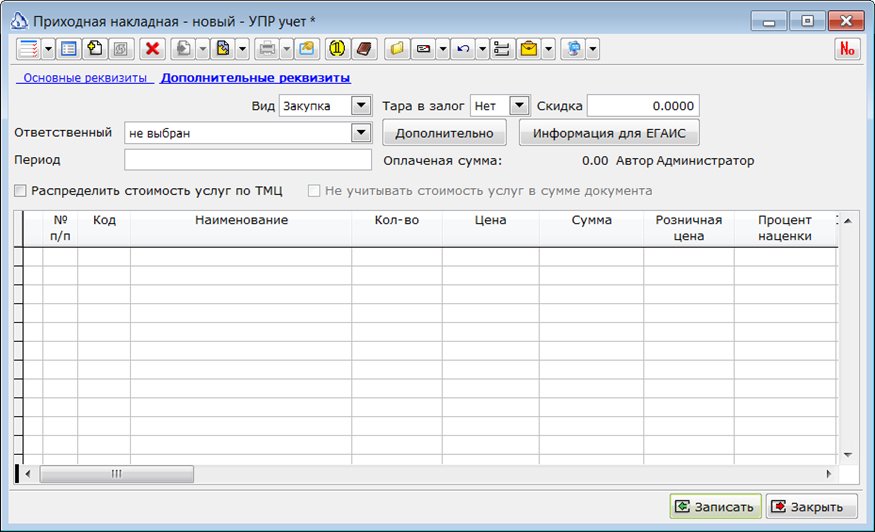Click the new document icon with star

coord(95,49)
